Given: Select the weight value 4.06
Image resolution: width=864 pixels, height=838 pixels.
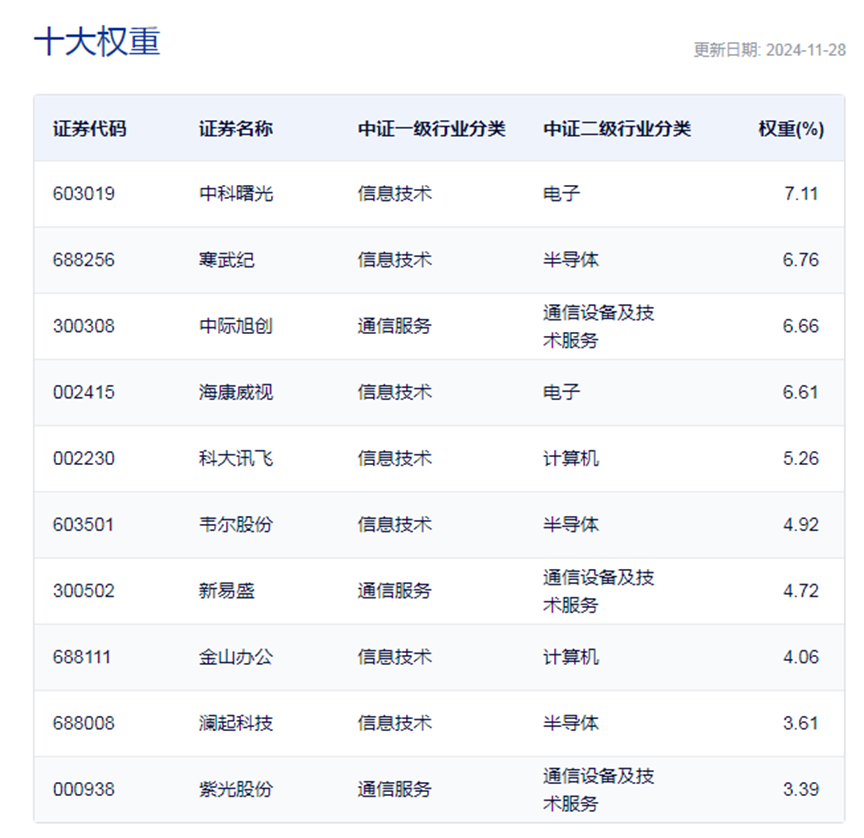Looking at the screenshot, I should [801, 657].
